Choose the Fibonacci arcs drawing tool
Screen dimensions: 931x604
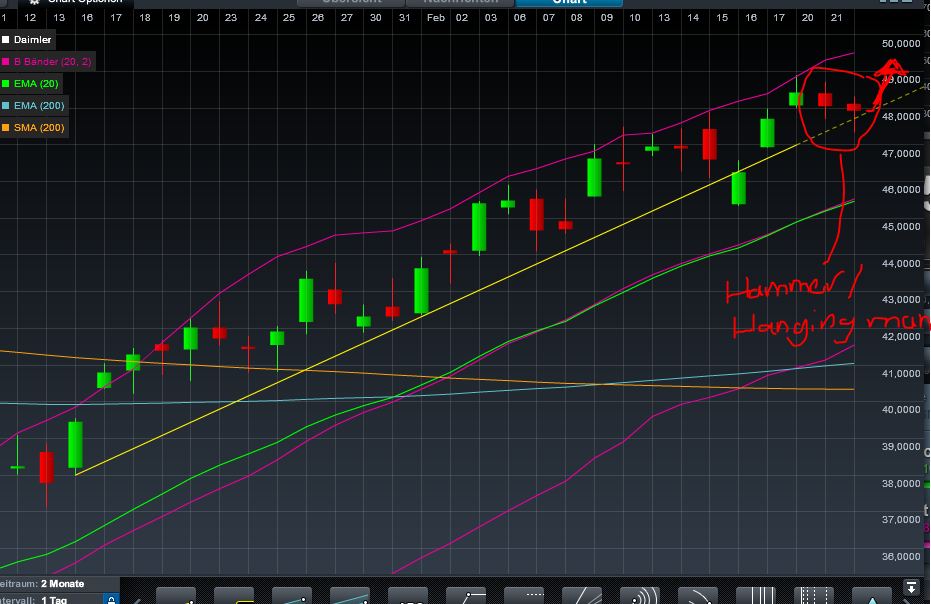[640, 597]
